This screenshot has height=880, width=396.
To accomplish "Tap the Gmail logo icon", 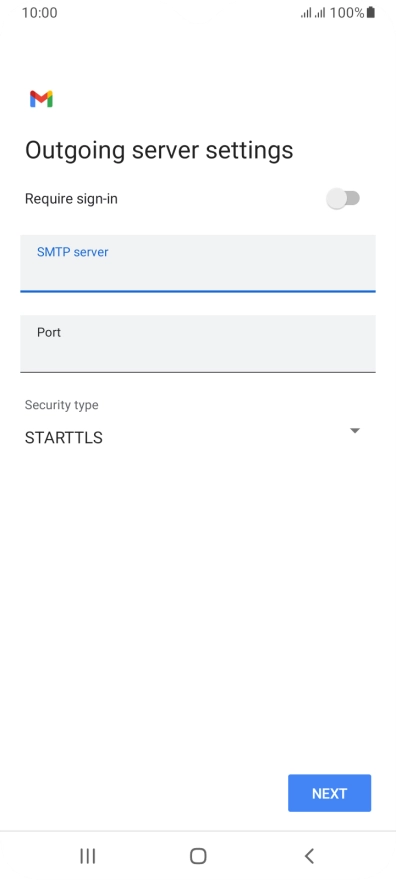I will pyautogui.click(x=41, y=99).
